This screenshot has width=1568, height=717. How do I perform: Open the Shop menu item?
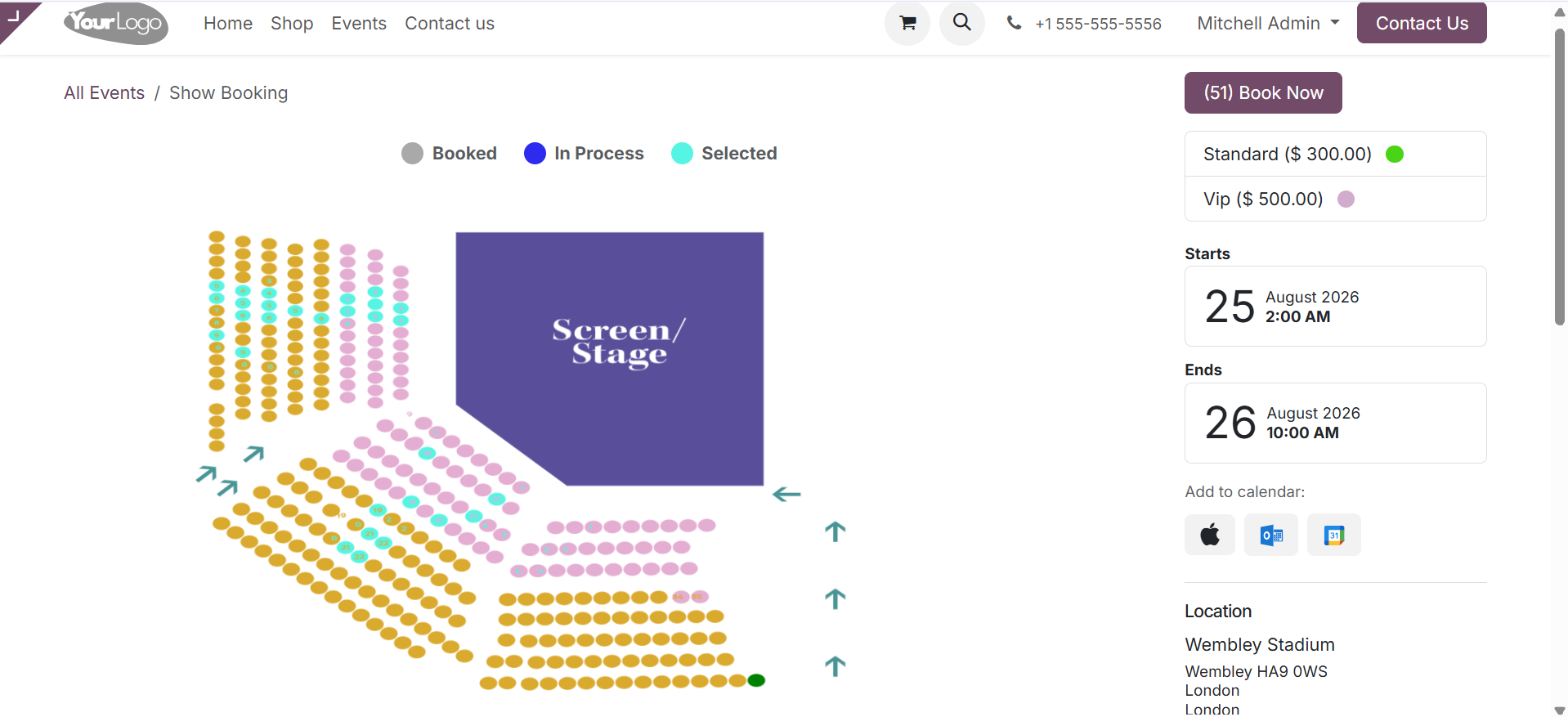292,24
